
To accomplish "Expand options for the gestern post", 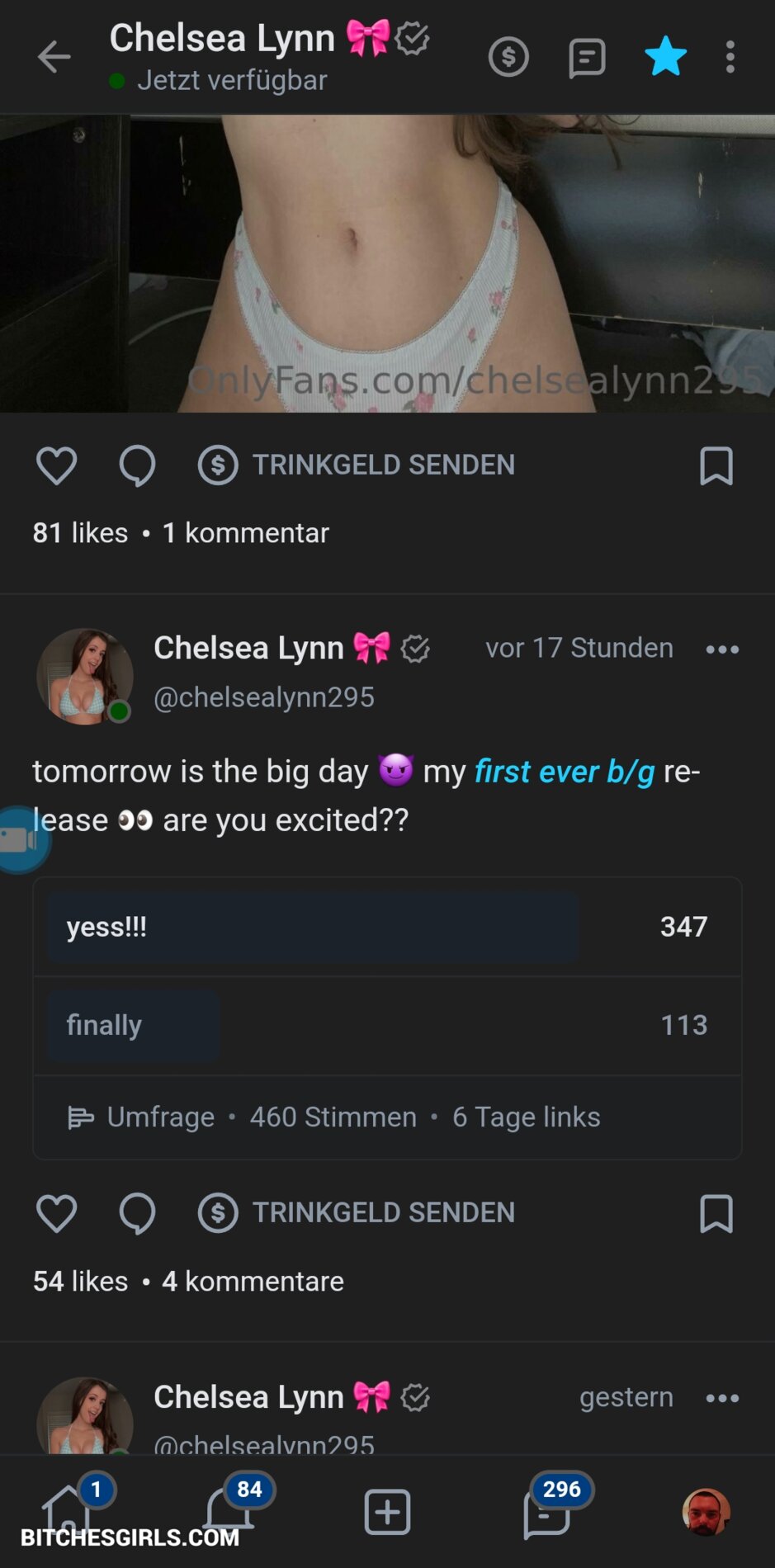I will 722,1398.
